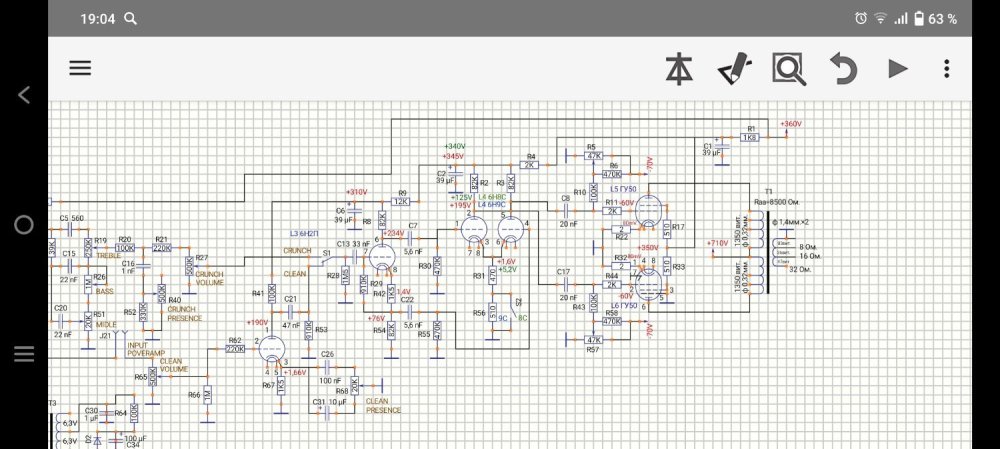The height and width of the screenshot is (449, 1000).
Task: Select the pencil edit tool
Action: tap(735, 69)
